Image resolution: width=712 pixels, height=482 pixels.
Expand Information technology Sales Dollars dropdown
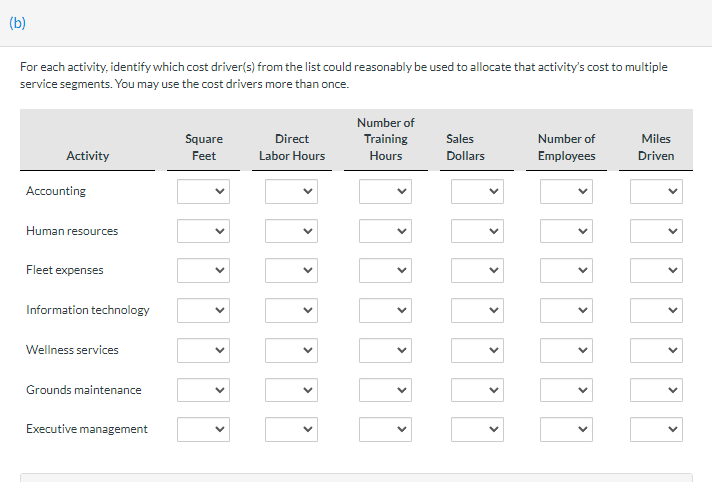tap(476, 310)
